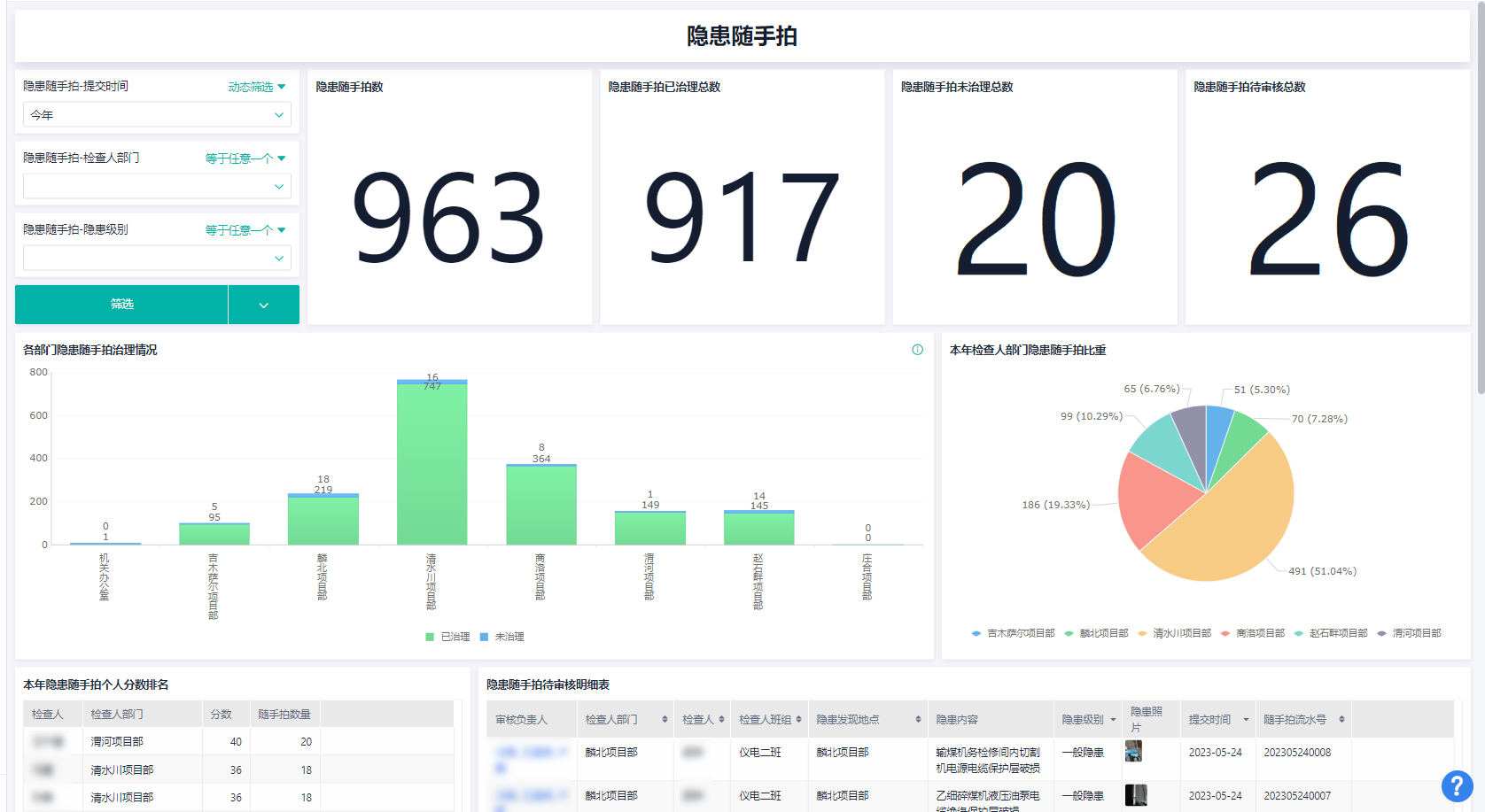This screenshot has width=1485, height=812.
Task: Click sort icon next to 检查人 column
Action: (721, 720)
